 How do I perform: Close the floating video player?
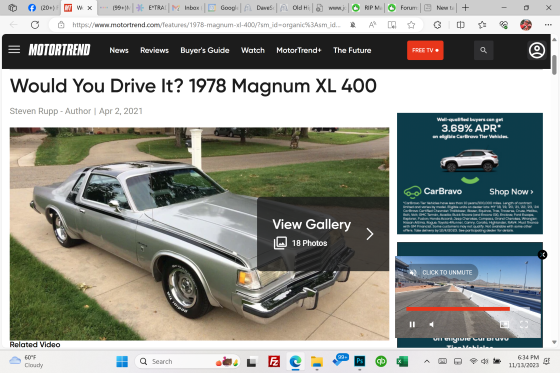(542, 254)
